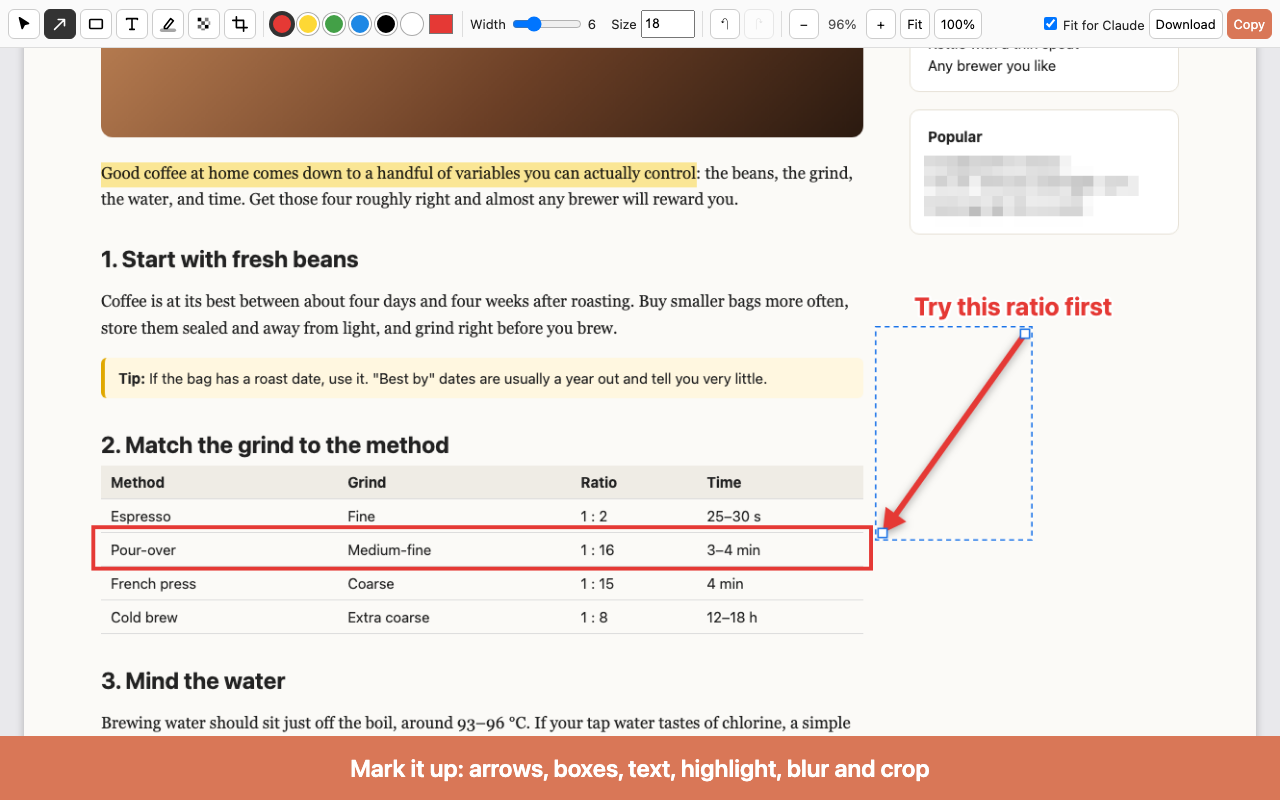Choose the white color swatch

(412, 24)
